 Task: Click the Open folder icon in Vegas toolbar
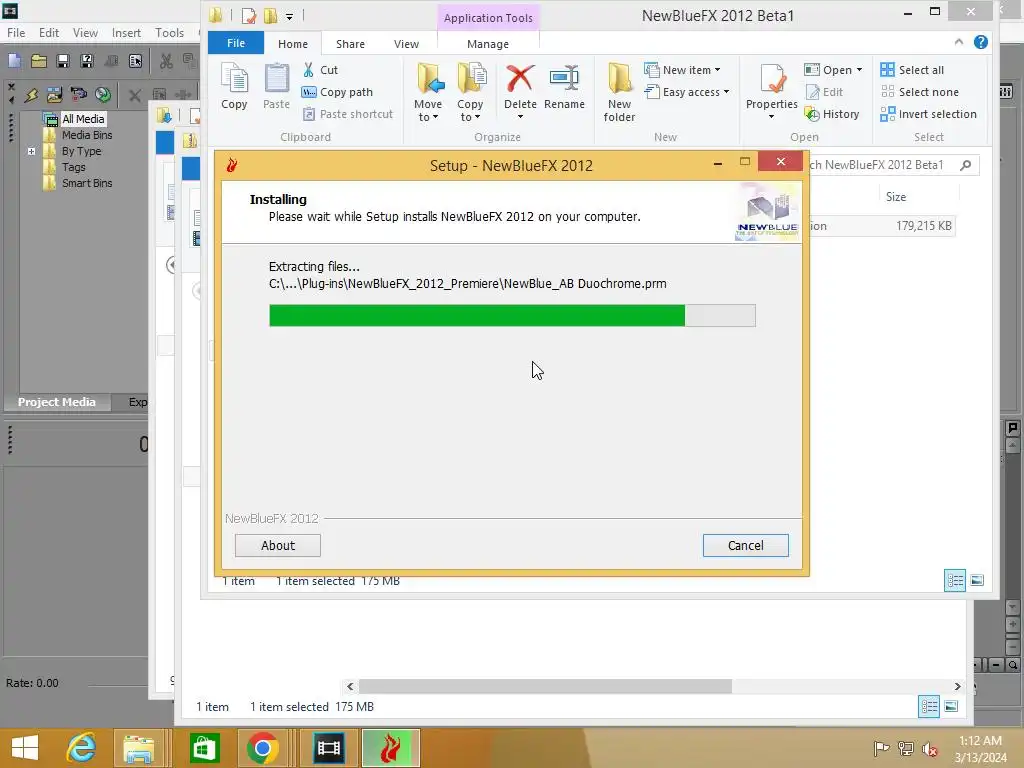pyautogui.click(x=39, y=61)
